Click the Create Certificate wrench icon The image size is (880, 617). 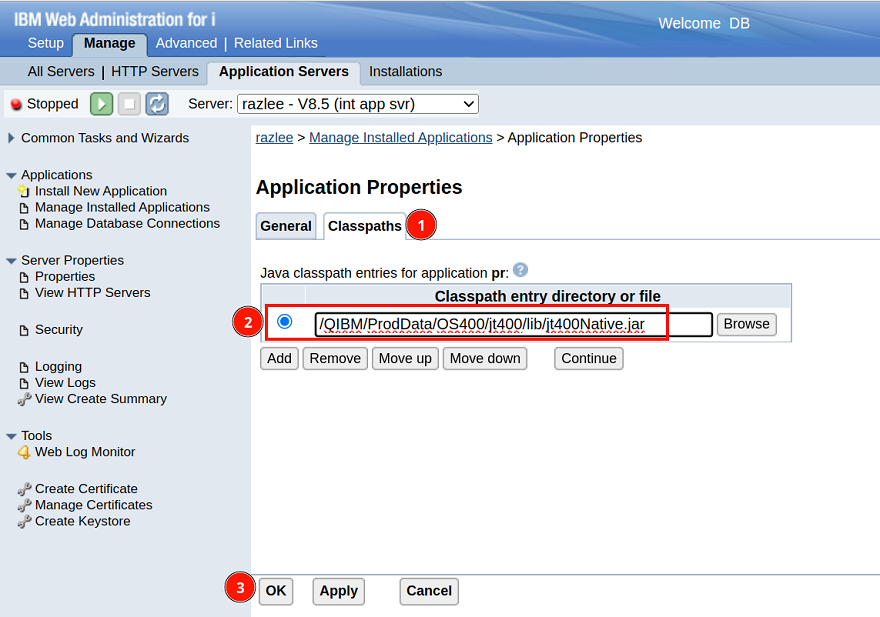[25, 489]
